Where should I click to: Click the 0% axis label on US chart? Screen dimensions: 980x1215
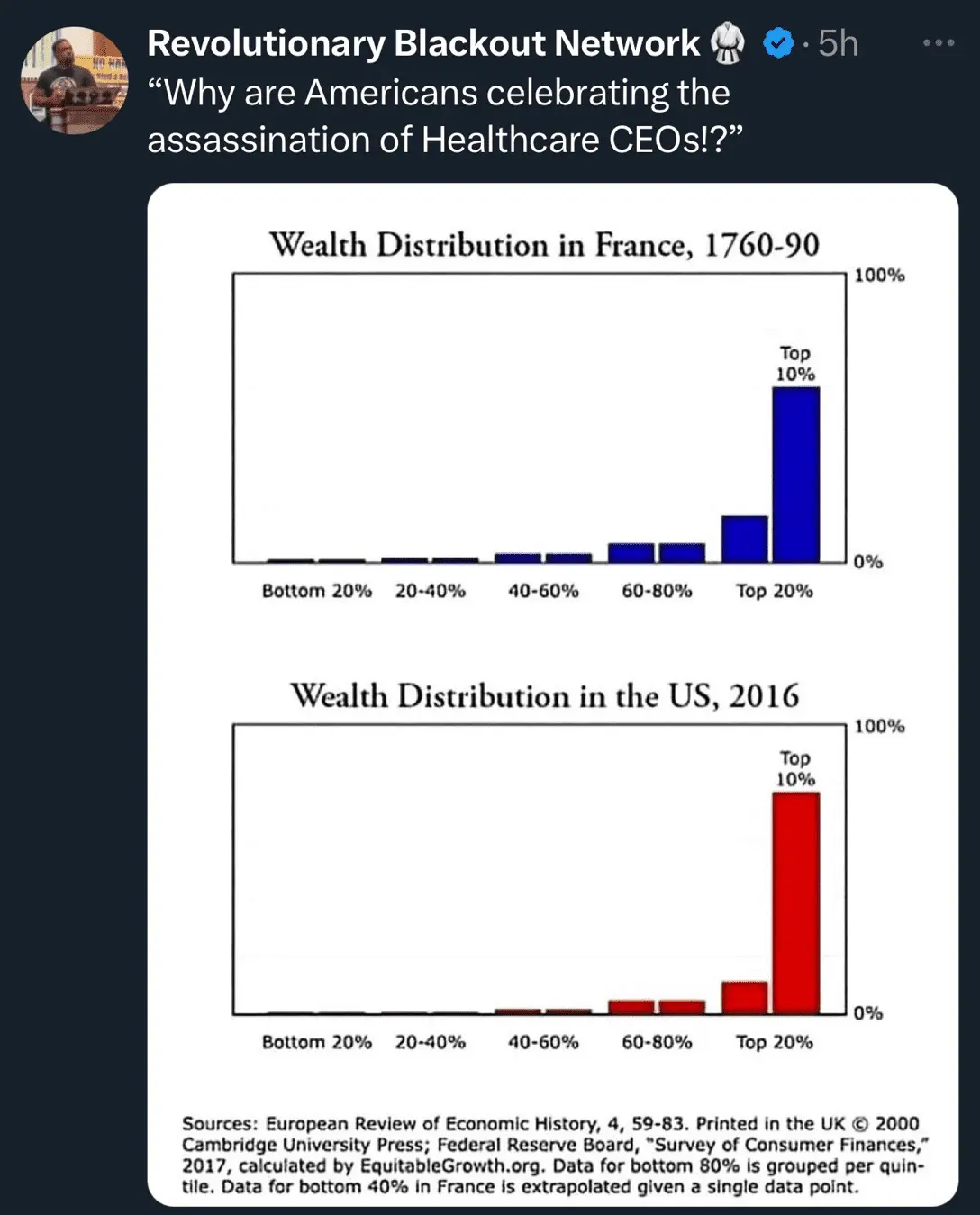[868, 1013]
